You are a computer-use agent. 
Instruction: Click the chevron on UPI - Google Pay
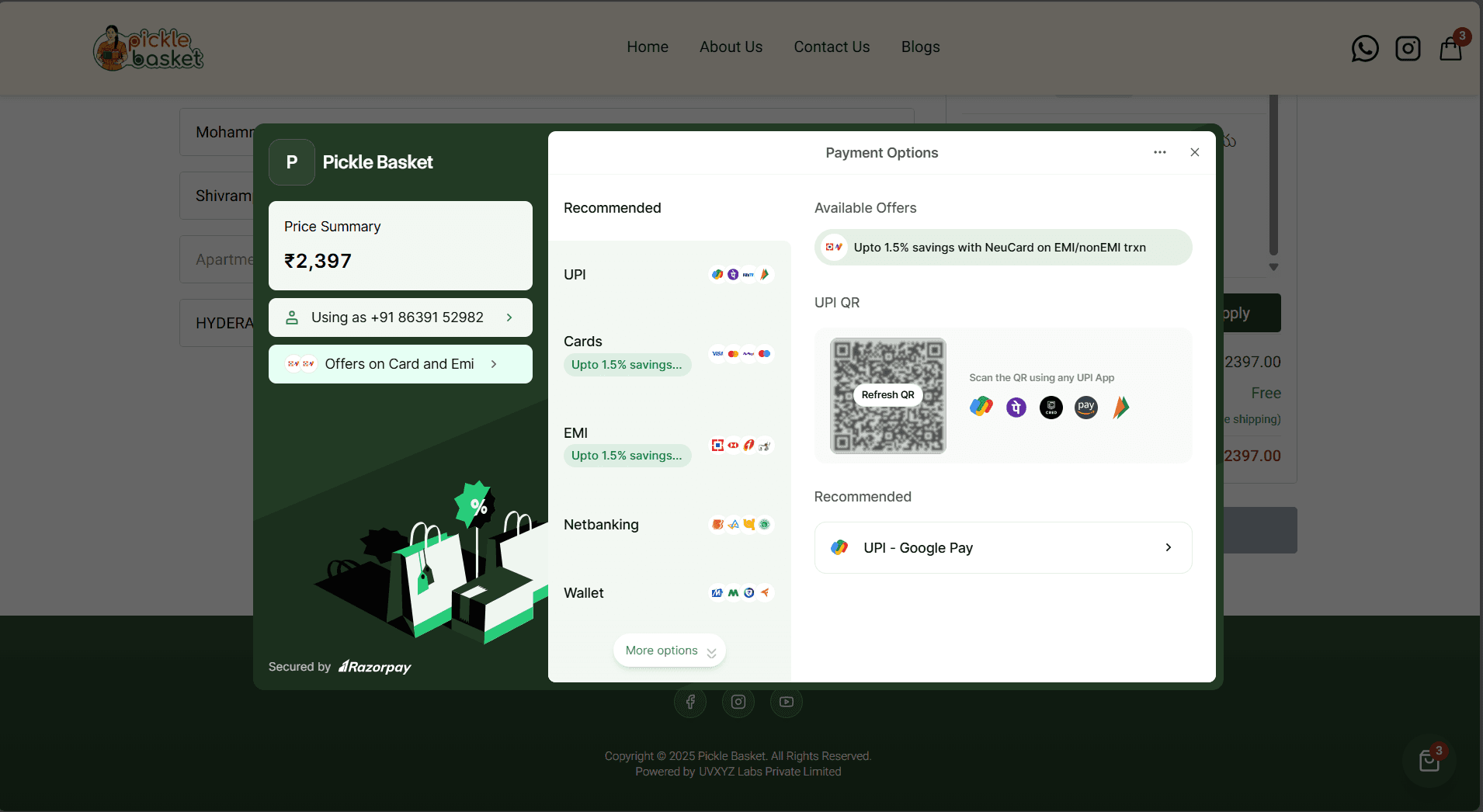point(1169,547)
